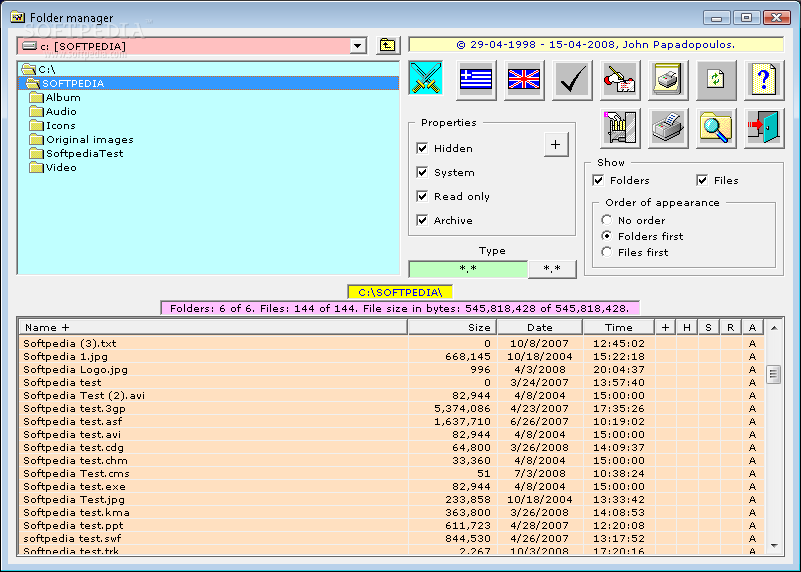
Task: Select file Softpedia Test.cms
Action: (x=391, y=473)
